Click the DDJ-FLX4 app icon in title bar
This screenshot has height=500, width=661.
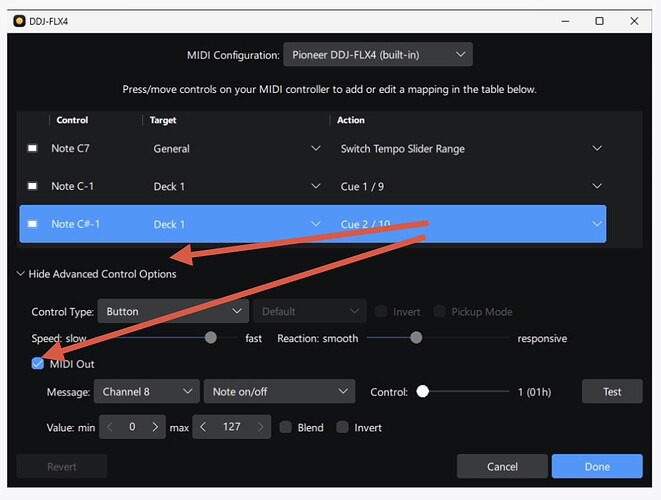[19, 21]
